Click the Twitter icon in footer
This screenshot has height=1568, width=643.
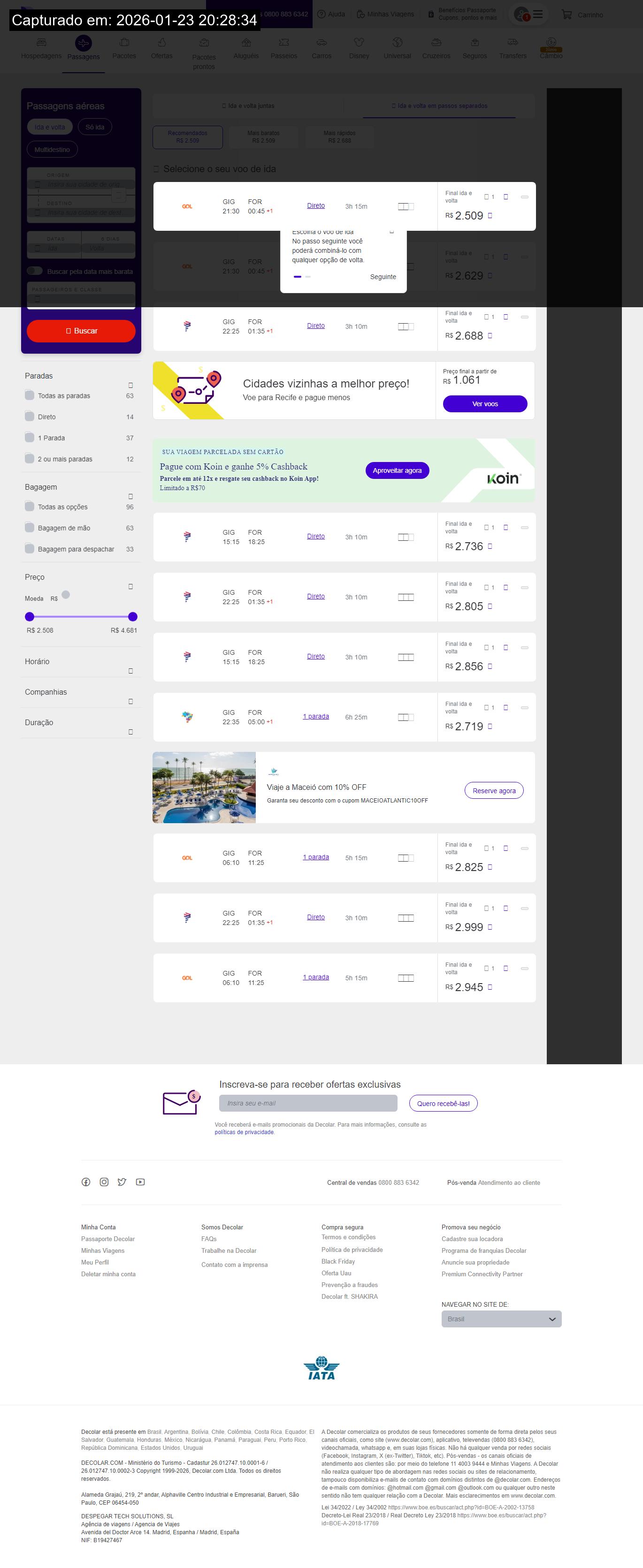(122, 1182)
